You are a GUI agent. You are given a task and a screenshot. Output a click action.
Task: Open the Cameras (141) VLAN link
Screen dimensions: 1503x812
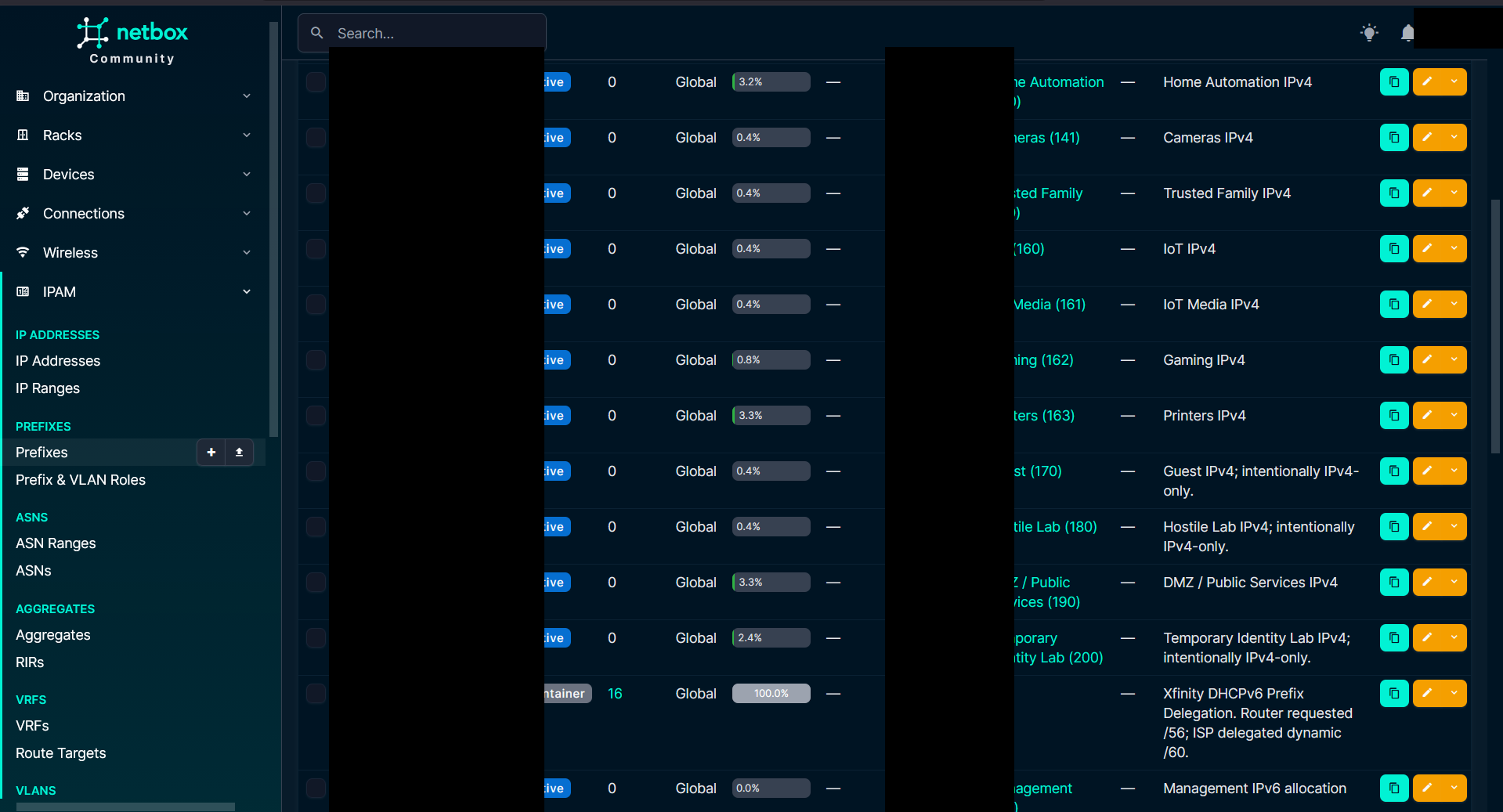(1047, 138)
